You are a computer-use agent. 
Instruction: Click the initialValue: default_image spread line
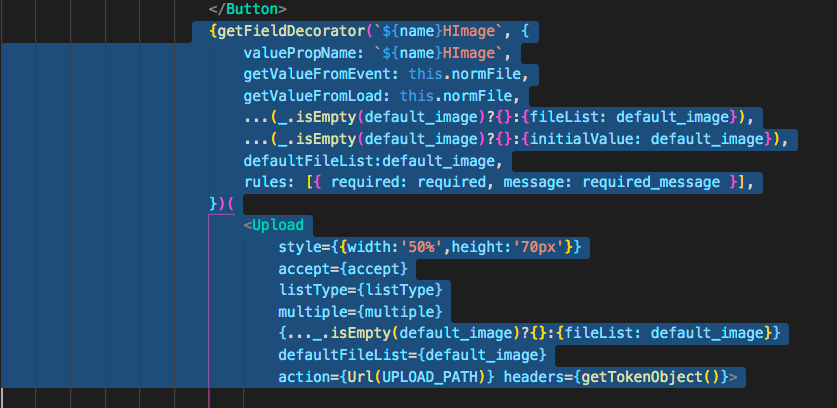516,139
